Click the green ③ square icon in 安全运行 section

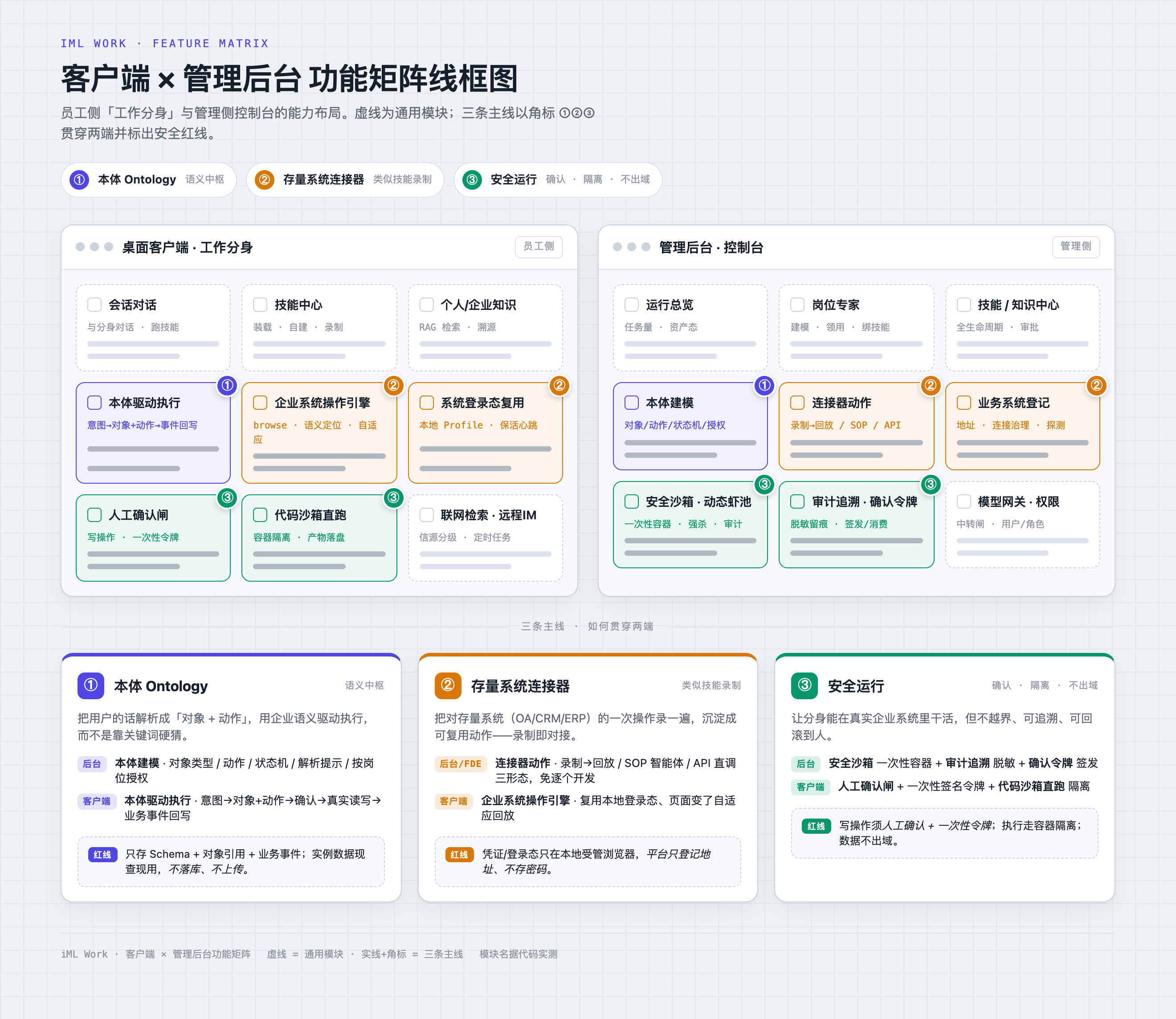(804, 686)
